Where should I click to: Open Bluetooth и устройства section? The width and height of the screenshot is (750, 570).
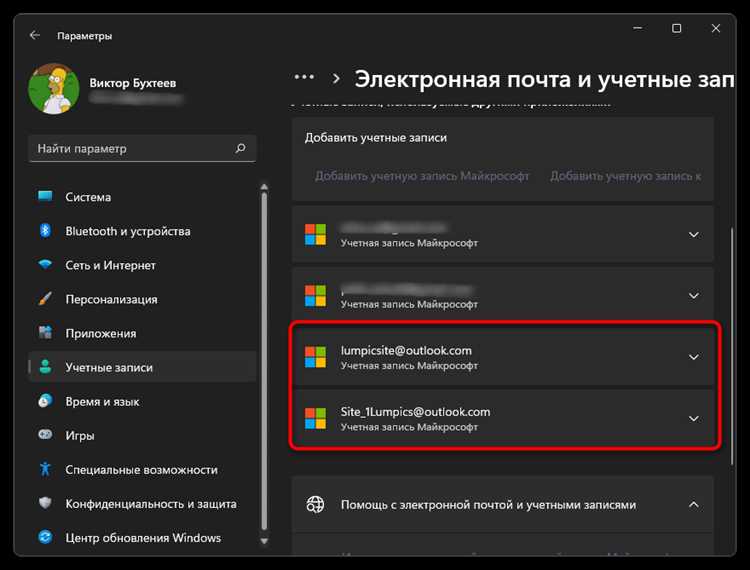[142, 231]
